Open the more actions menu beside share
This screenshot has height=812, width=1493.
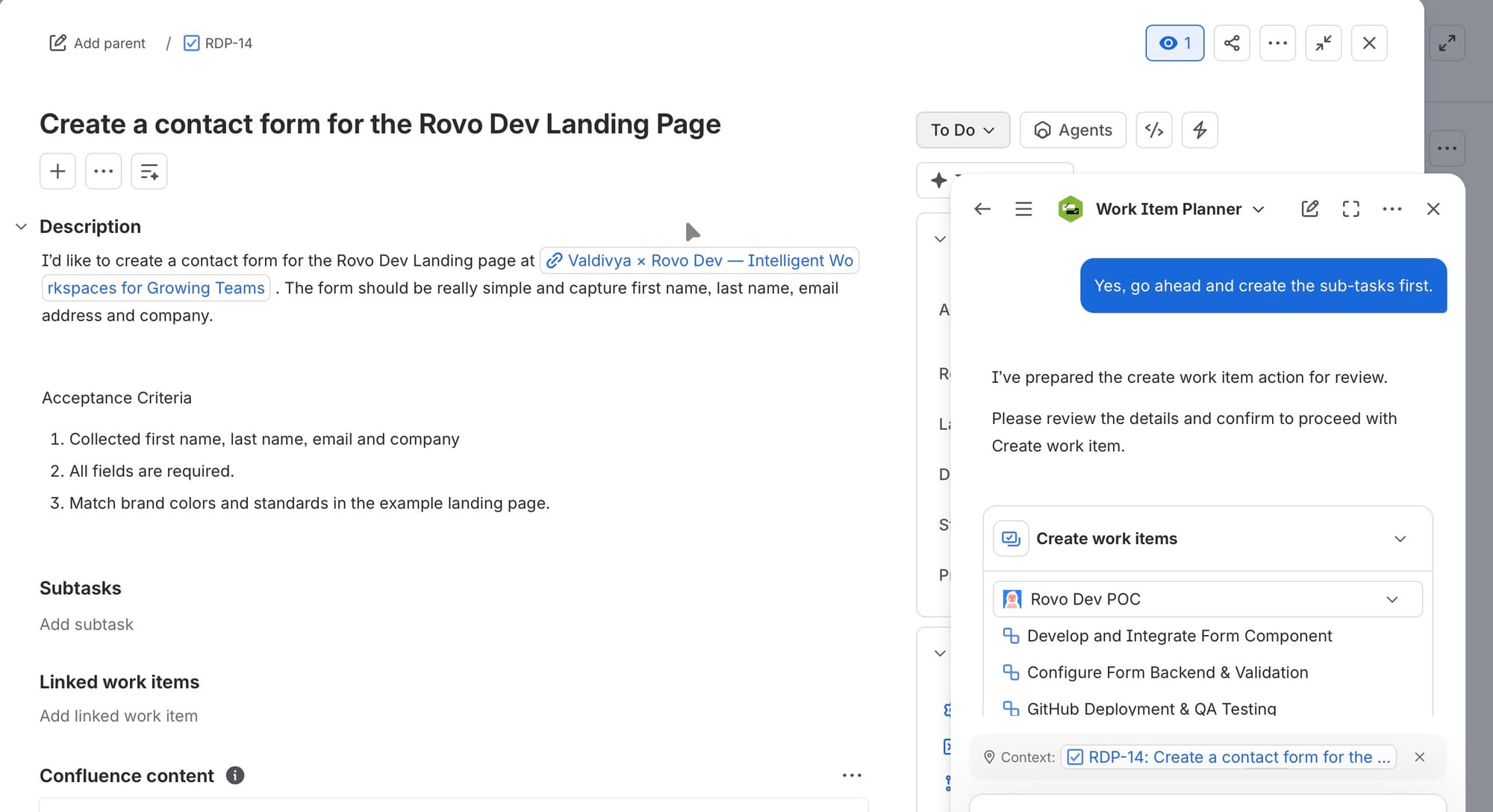point(1277,43)
